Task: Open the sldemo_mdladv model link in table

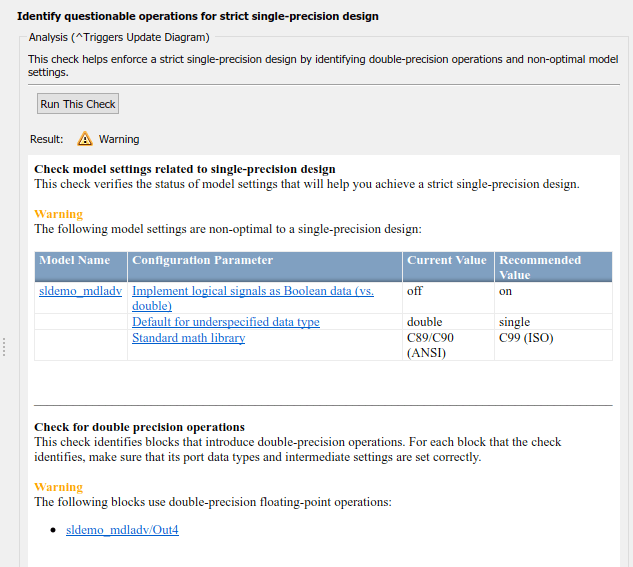Action: point(80,291)
